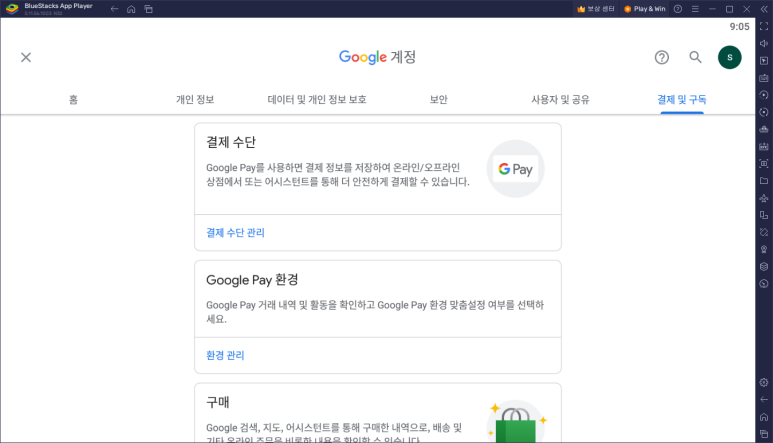Open the 데이터 및 개인 정보 보호 tab

pyautogui.click(x=317, y=100)
